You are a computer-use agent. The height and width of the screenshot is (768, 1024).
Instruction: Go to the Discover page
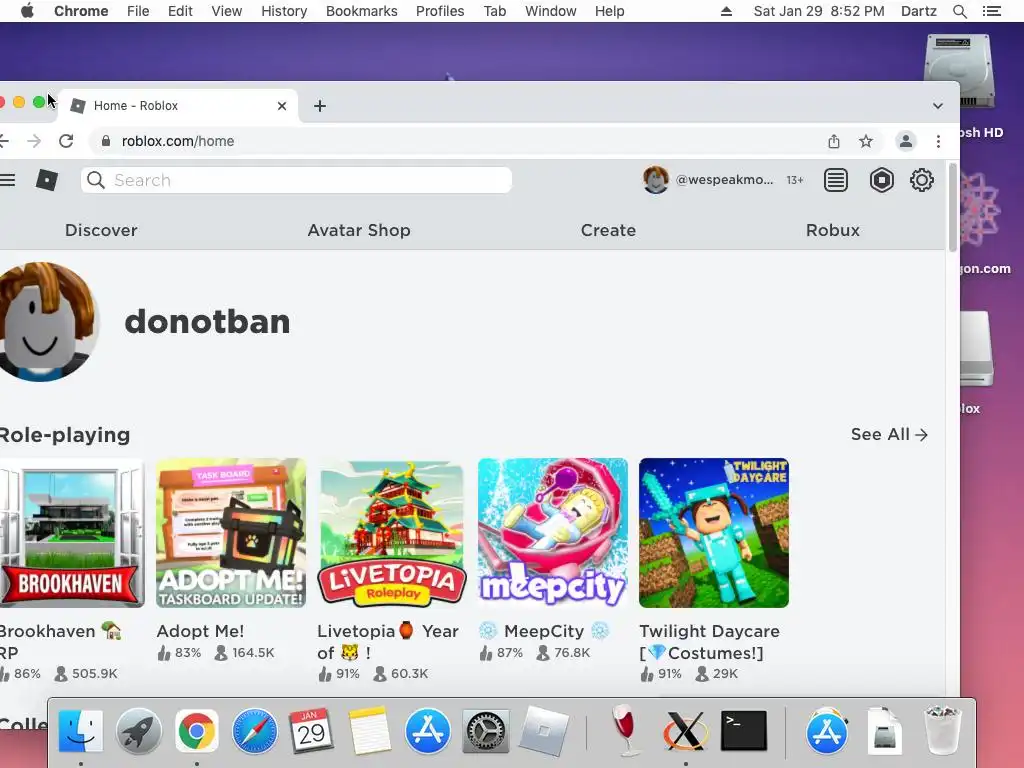click(101, 231)
